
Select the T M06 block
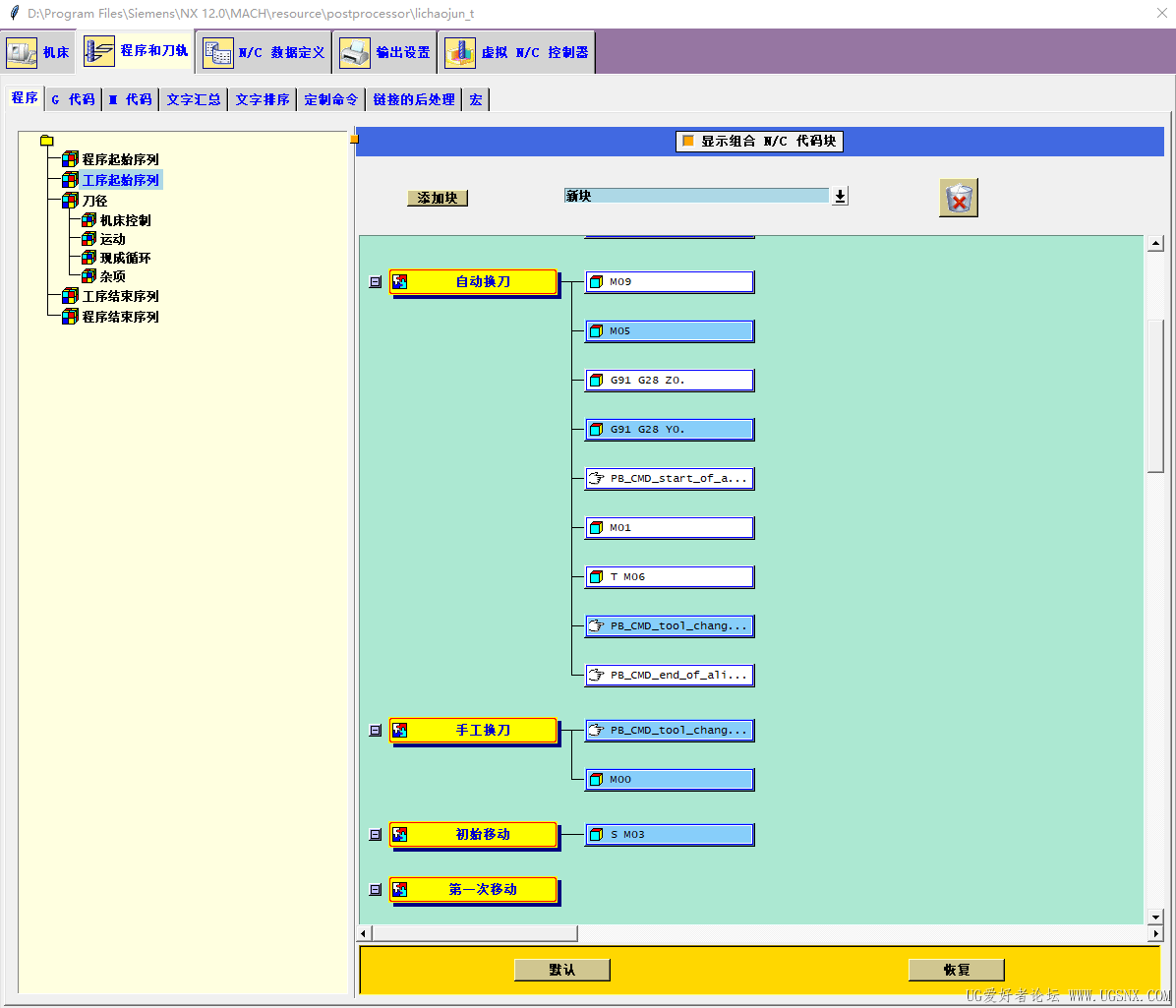click(x=670, y=577)
